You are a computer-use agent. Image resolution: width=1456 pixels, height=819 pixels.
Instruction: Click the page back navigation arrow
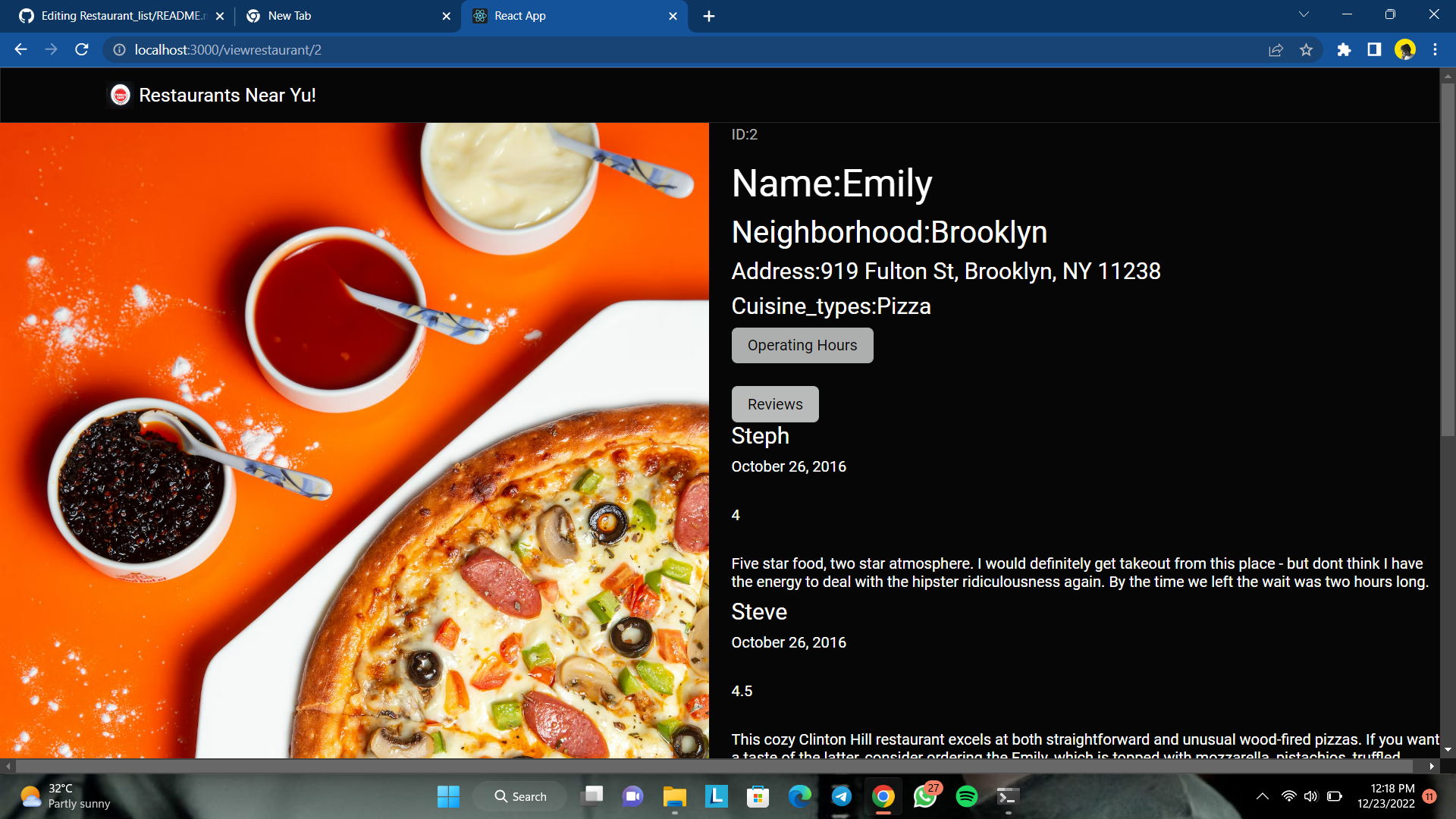coord(20,50)
